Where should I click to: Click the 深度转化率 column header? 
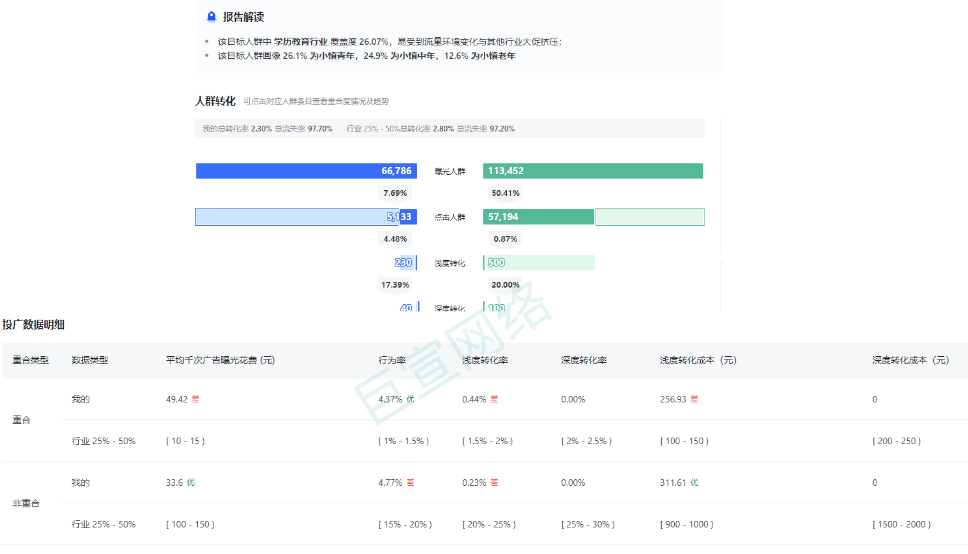coord(583,360)
